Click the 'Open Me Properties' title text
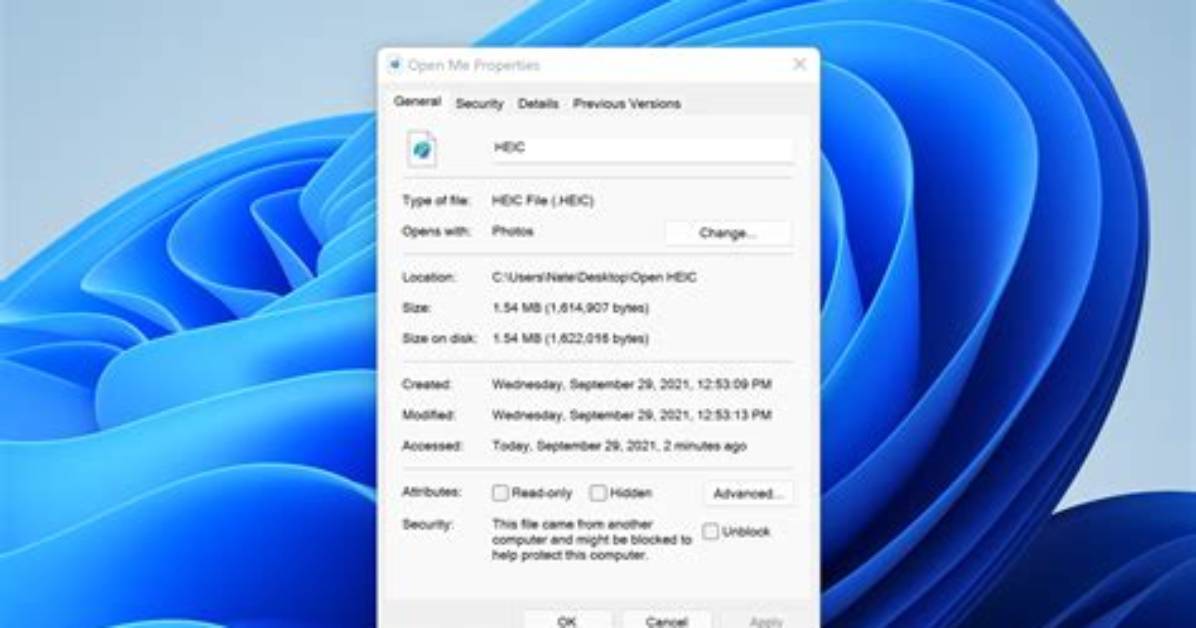Screen dimensions: 1196x628 tap(474, 66)
